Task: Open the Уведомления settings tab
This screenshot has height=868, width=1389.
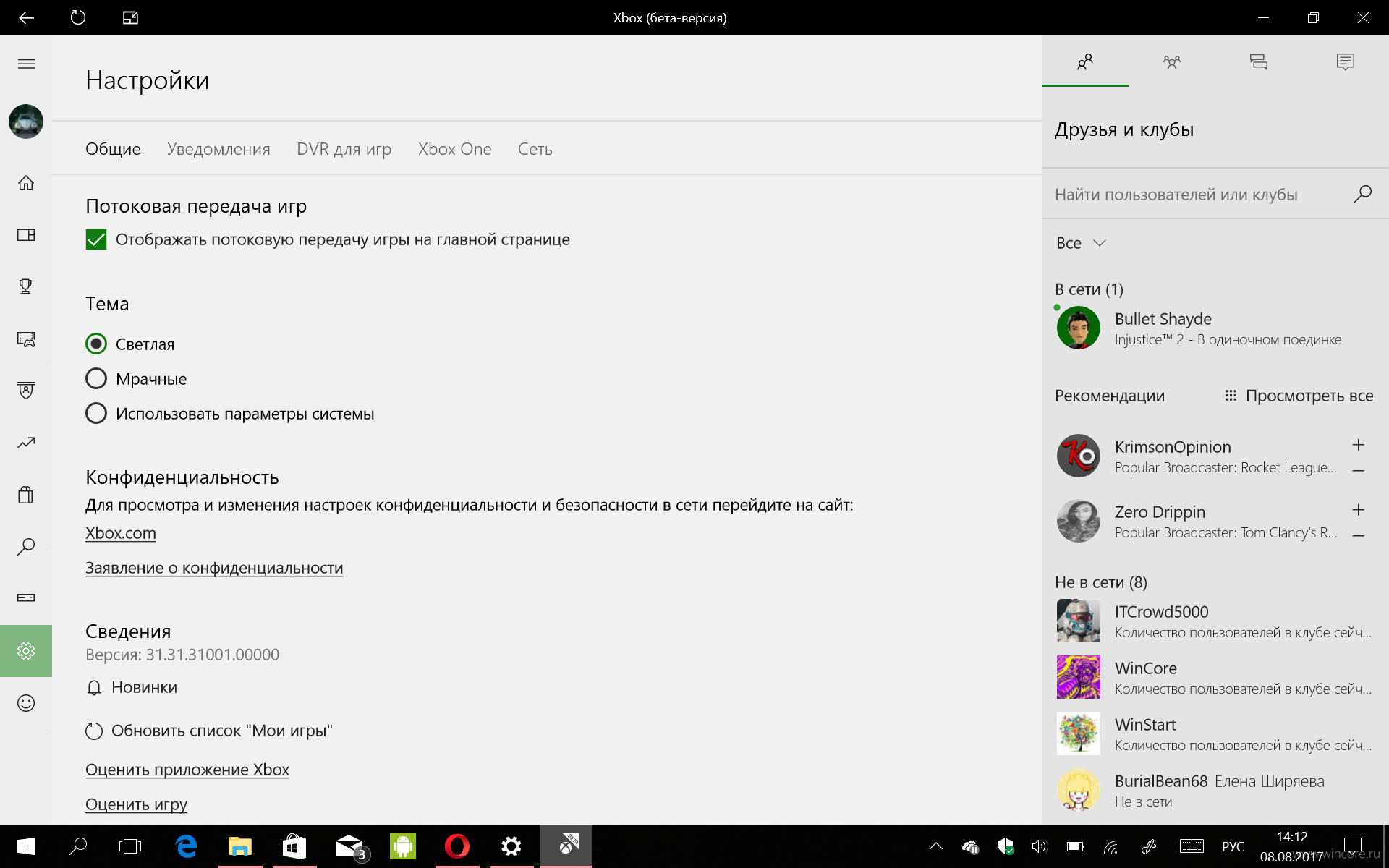Action: [x=218, y=149]
